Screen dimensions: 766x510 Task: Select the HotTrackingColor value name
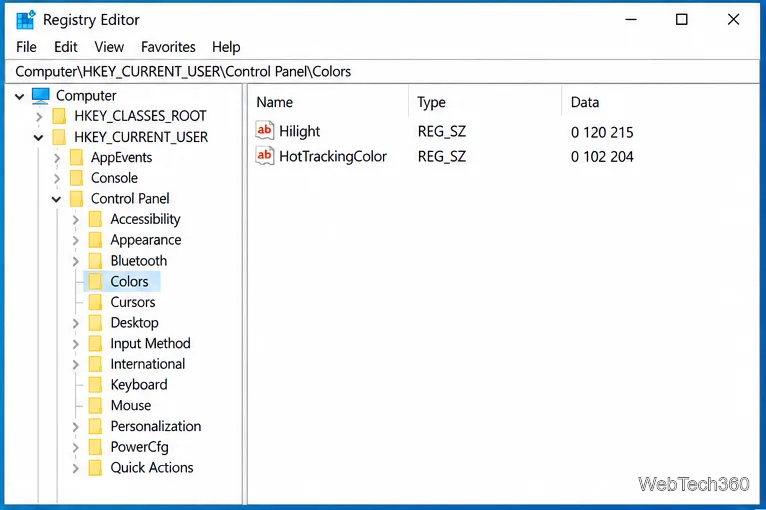tap(333, 156)
